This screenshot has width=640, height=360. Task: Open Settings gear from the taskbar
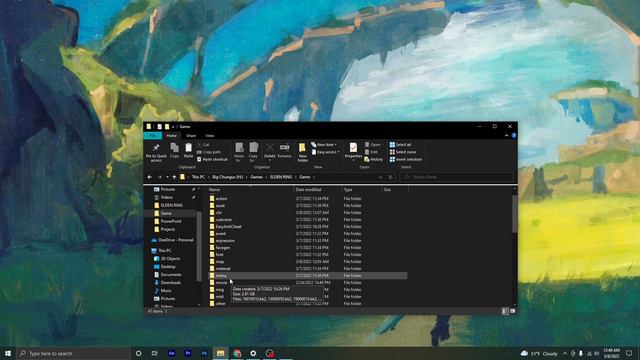pos(253,353)
